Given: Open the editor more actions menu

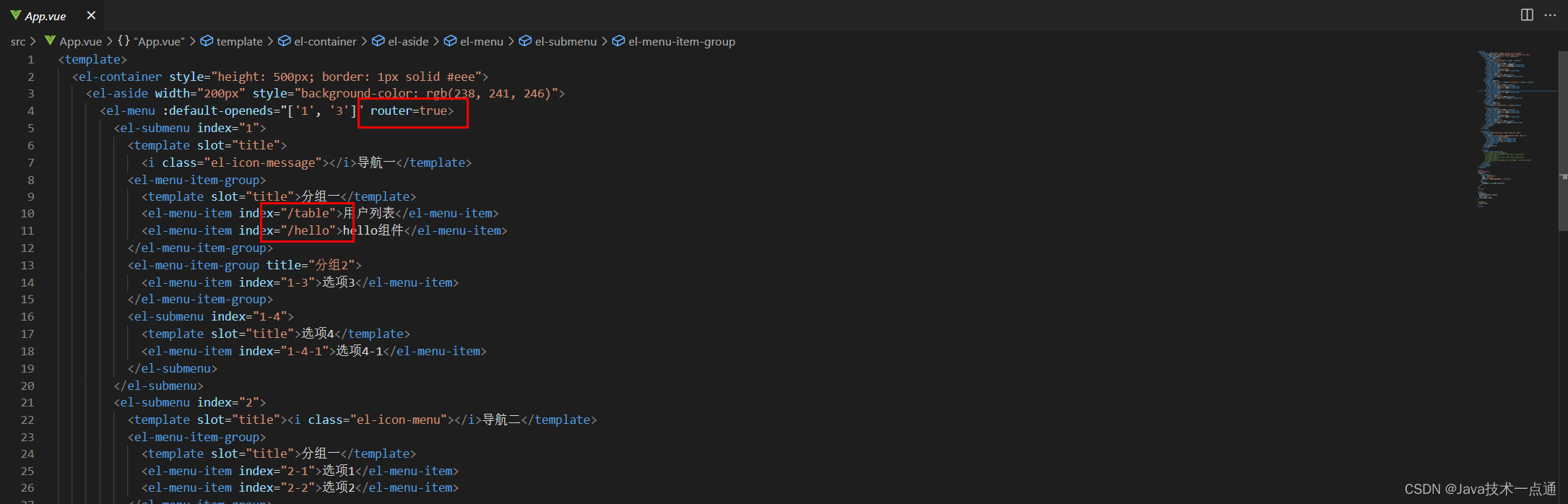Looking at the screenshot, I should [1550, 15].
